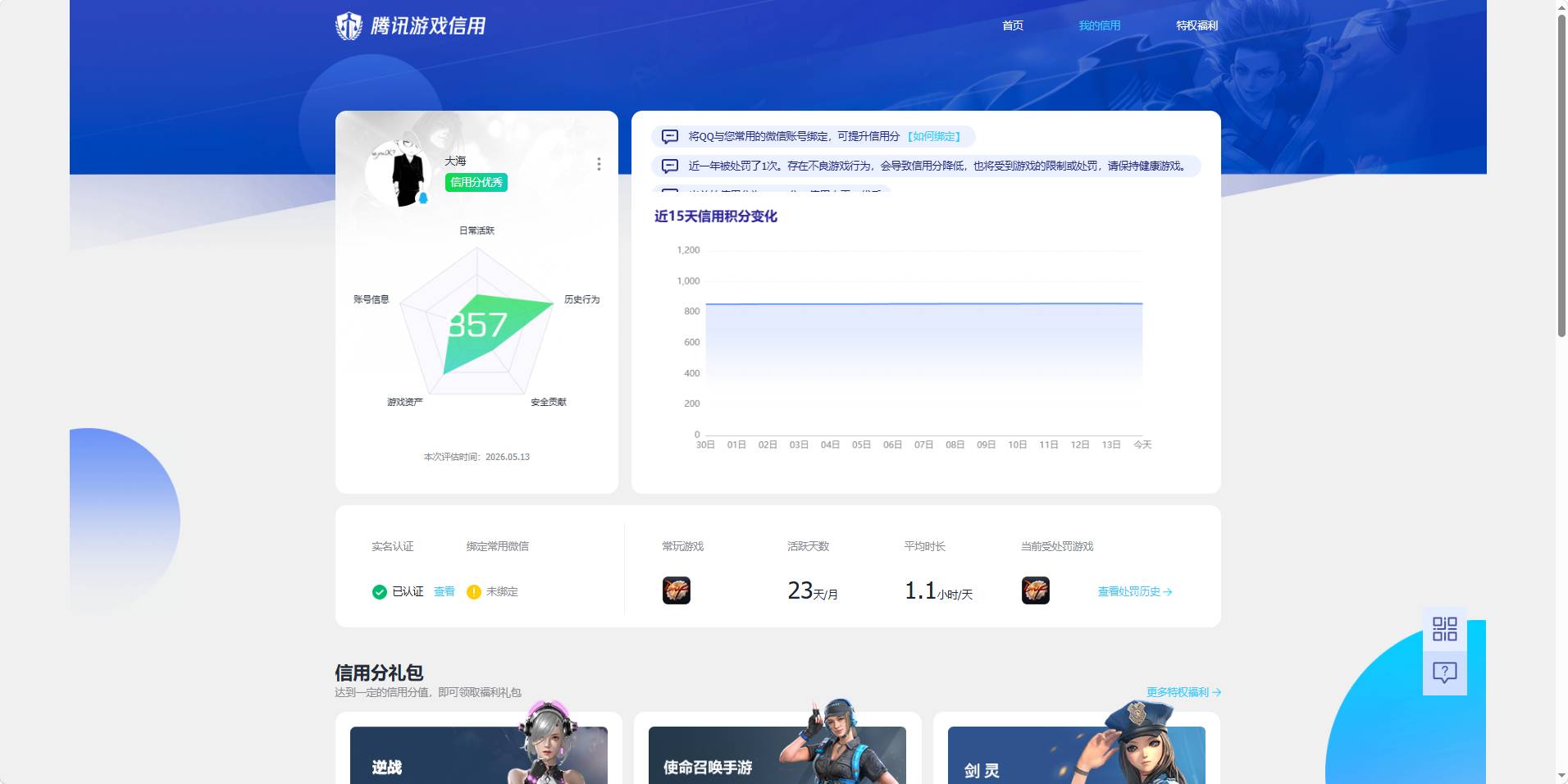1568x784 pixels.
Task: Click the game icon under 当前受处罚游戏
Action: [x=1036, y=590]
